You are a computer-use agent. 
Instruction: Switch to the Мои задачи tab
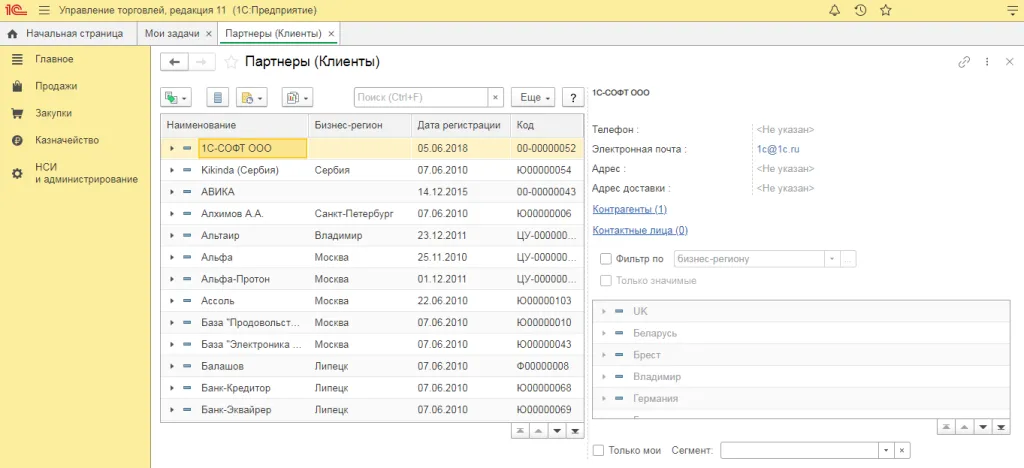(x=171, y=33)
